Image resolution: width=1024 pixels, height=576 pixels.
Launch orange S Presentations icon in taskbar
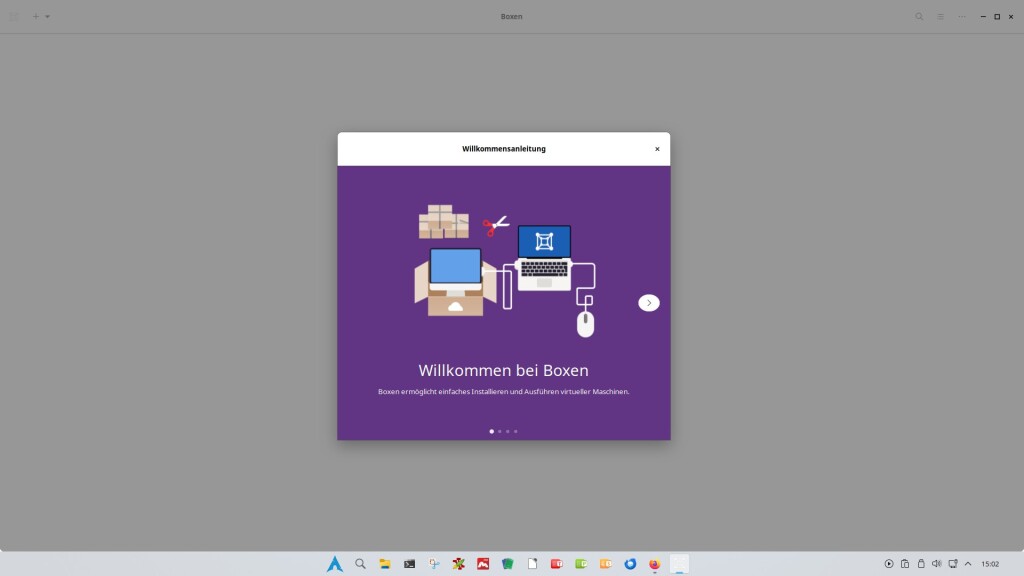[605, 564]
